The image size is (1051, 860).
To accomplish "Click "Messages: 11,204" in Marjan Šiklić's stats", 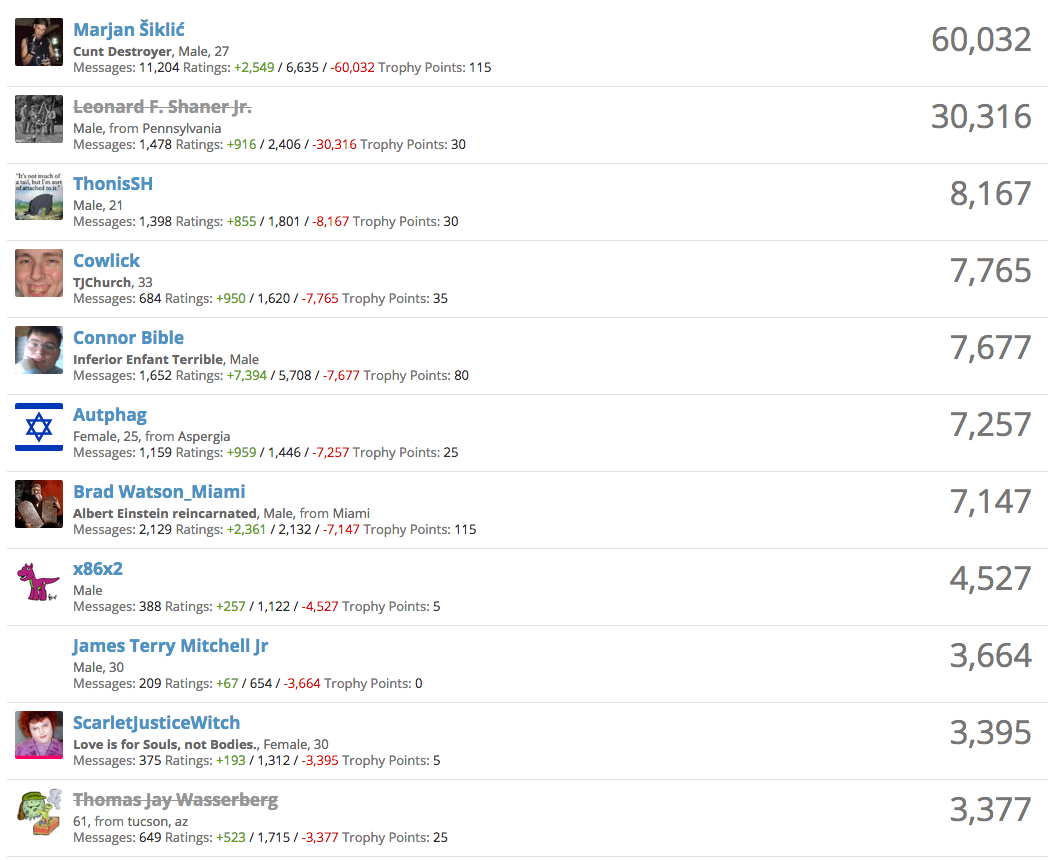I will click(x=126, y=68).
